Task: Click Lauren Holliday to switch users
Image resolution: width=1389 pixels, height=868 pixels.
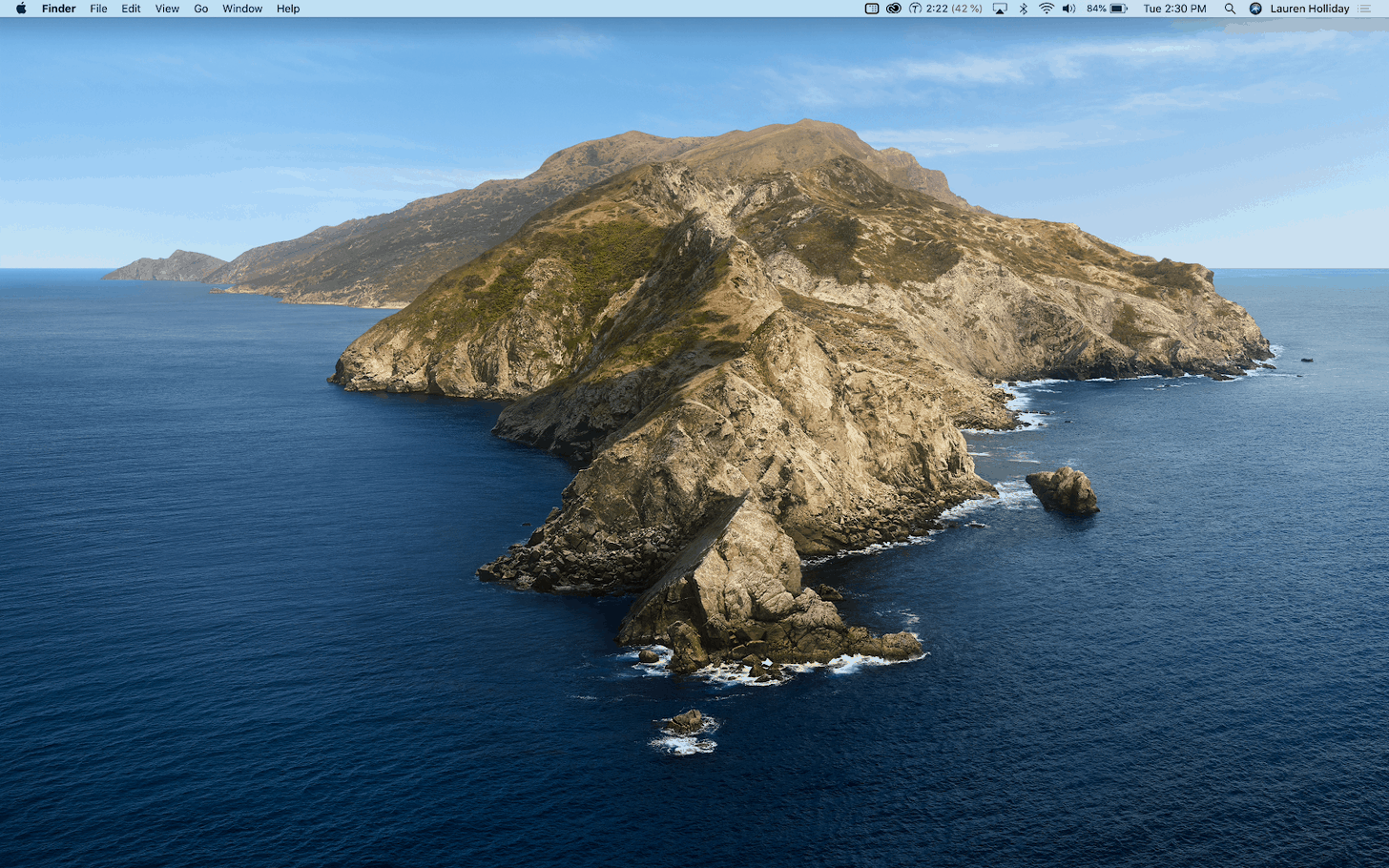Action: pyautogui.click(x=1308, y=9)
